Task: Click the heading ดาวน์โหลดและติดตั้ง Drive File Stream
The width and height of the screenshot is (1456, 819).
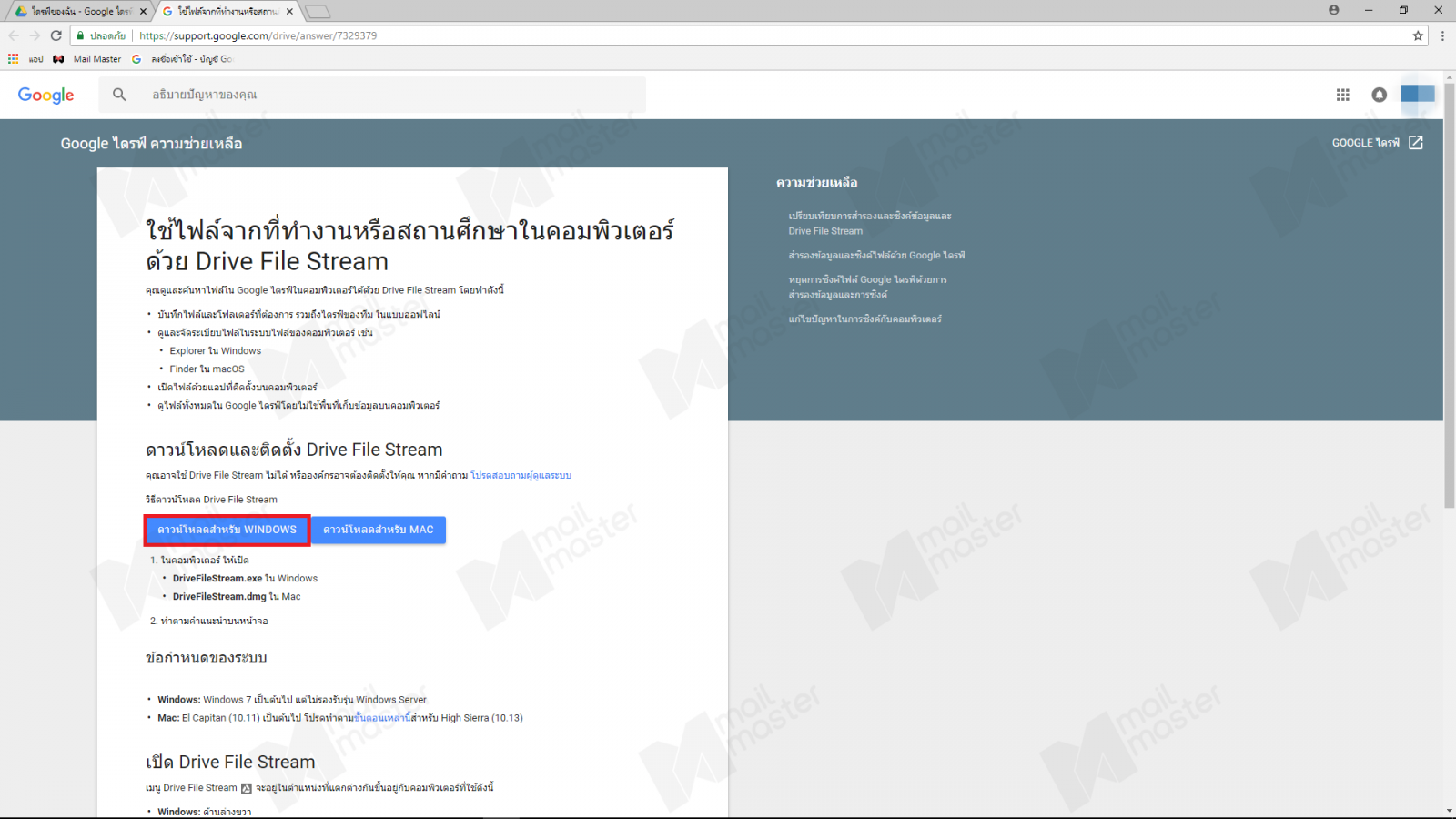Action: [x=294, y=450]
